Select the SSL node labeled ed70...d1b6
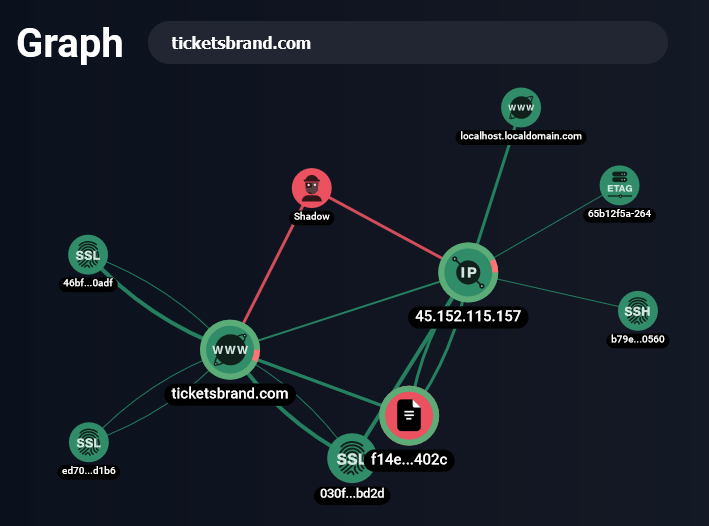This screenshot has height=526, width=709. point(88,442)
